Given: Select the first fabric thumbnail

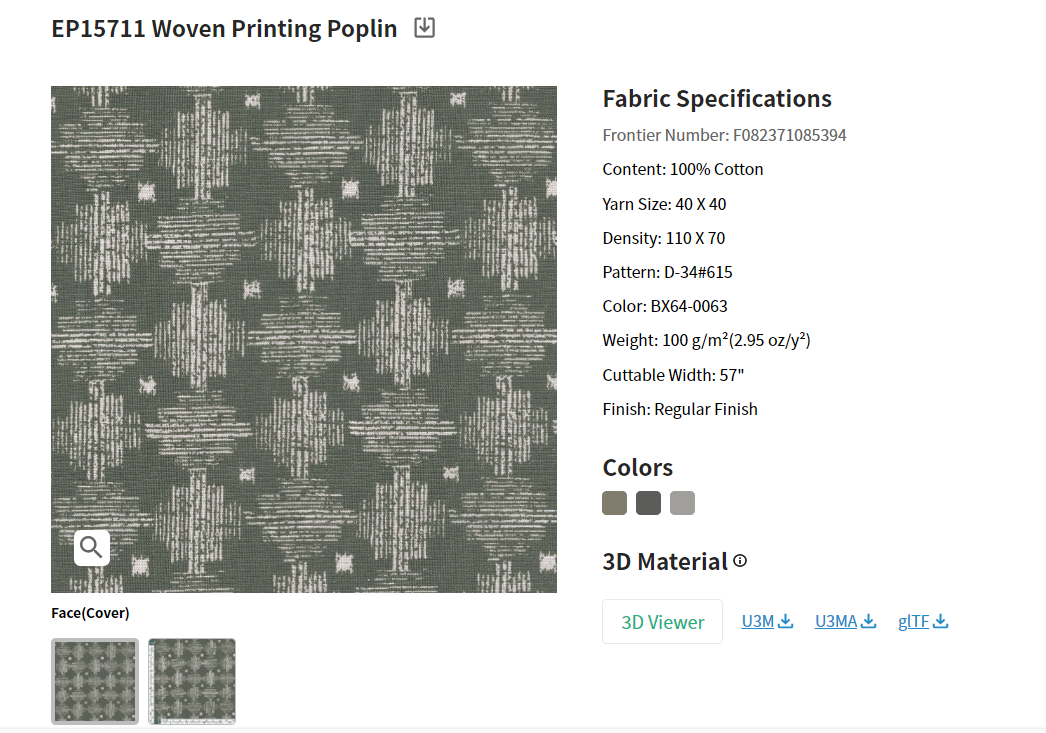Looking at the screenshot, I should 95,681.
